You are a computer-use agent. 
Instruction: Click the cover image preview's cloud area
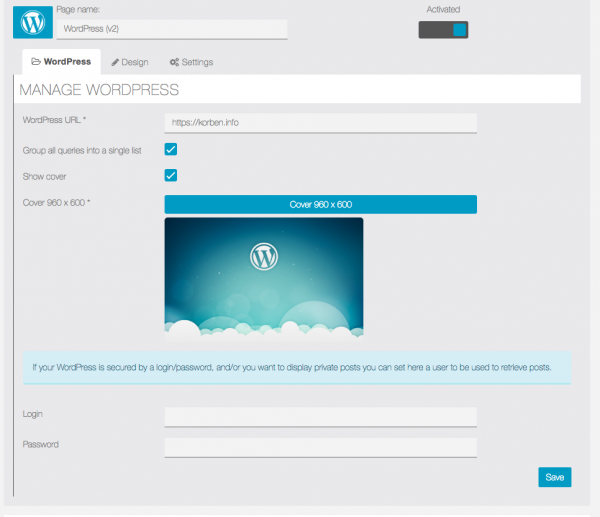pyautogui.click(x=264, y=325)
